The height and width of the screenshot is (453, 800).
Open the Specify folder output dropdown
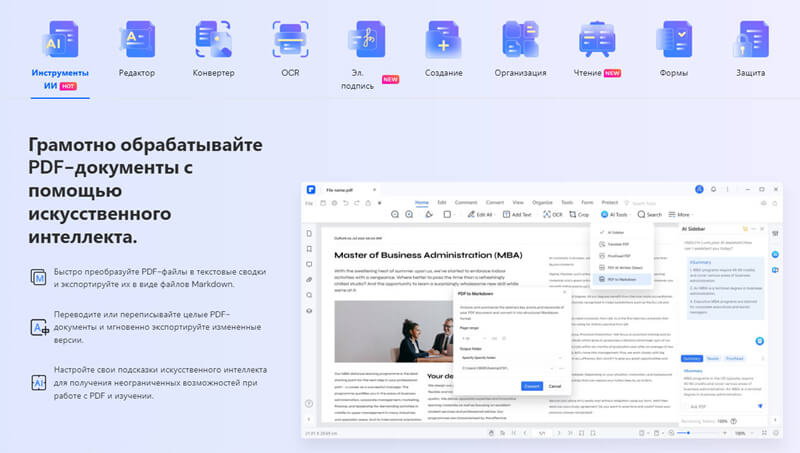tap(510, 355)
